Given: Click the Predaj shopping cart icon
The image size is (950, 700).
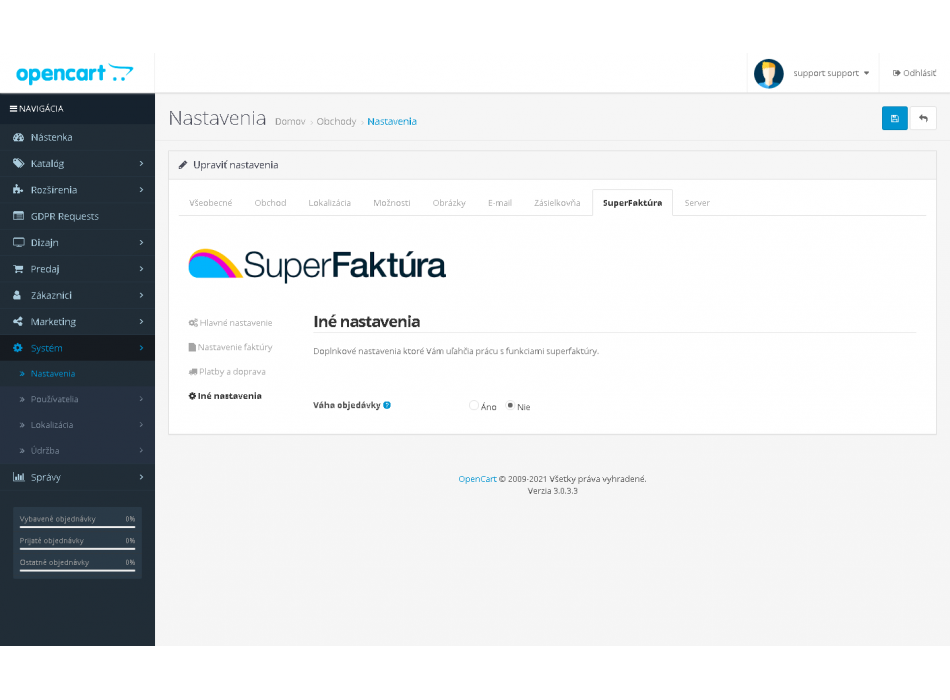Looking at the screenshot, I should click(x=18, y=269).
